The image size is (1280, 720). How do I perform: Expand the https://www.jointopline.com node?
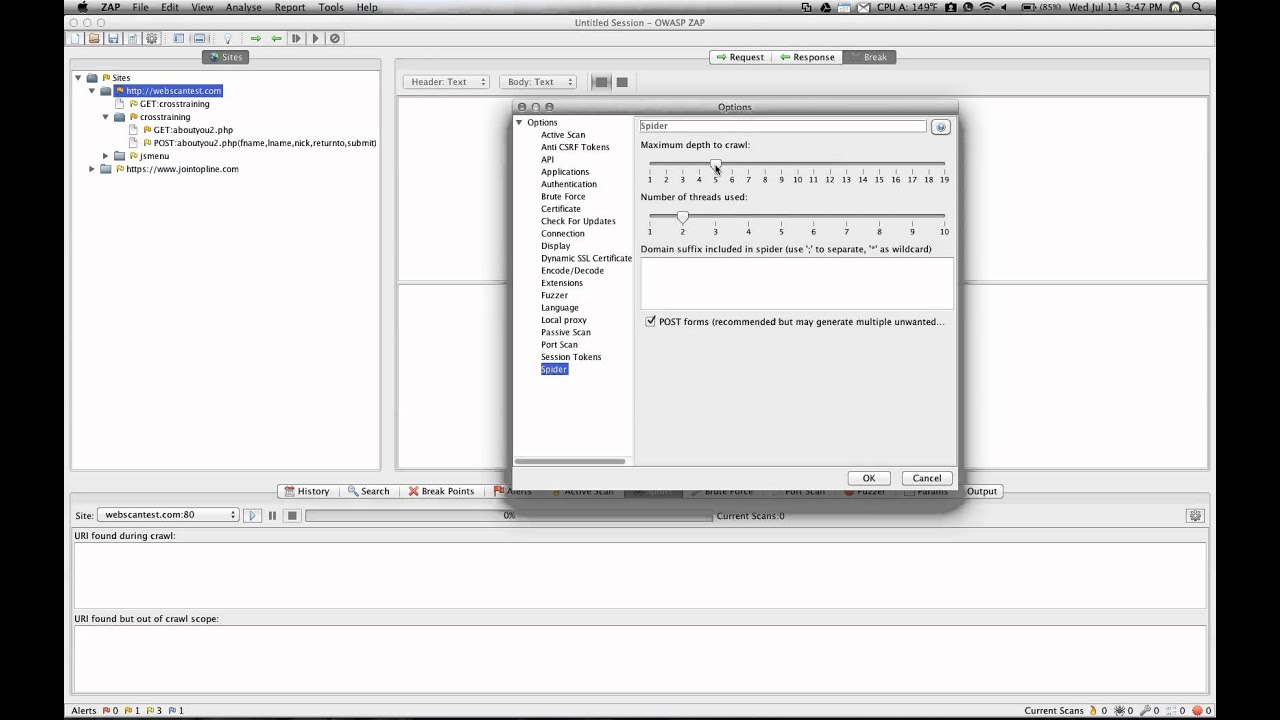[x=92, y=169]
